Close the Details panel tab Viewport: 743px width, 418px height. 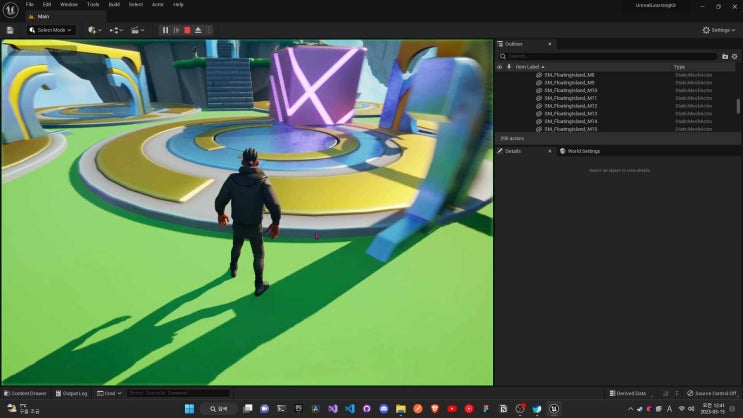point(550,151)
